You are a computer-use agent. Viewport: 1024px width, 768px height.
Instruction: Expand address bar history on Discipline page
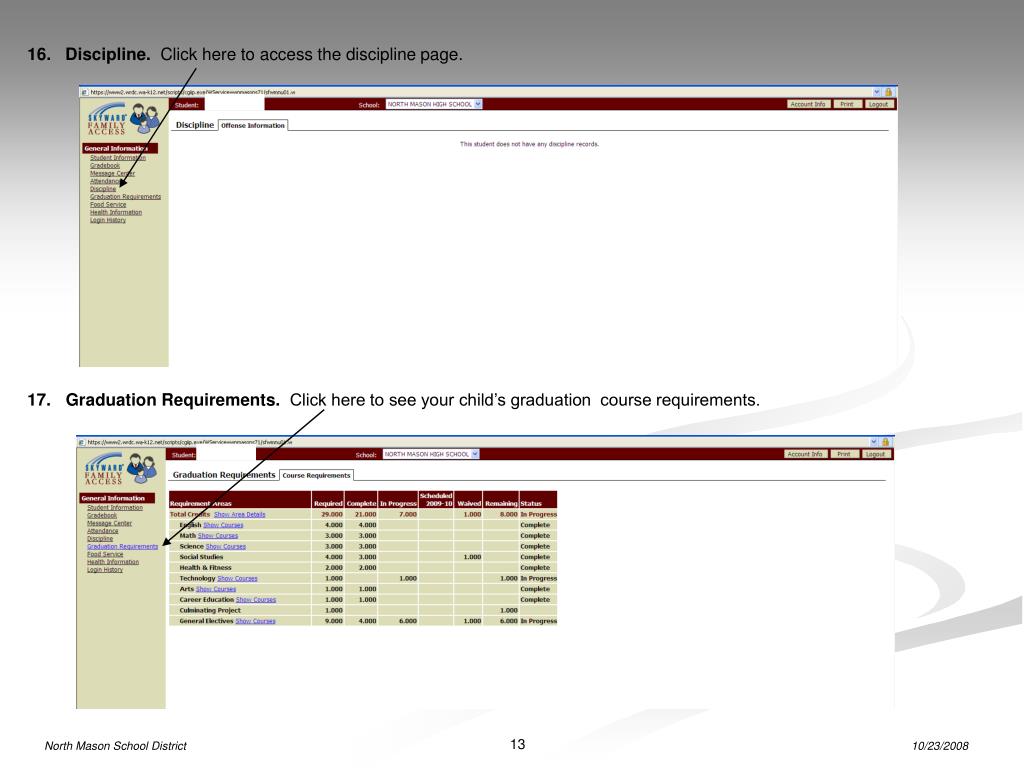[x=876, y=92]
